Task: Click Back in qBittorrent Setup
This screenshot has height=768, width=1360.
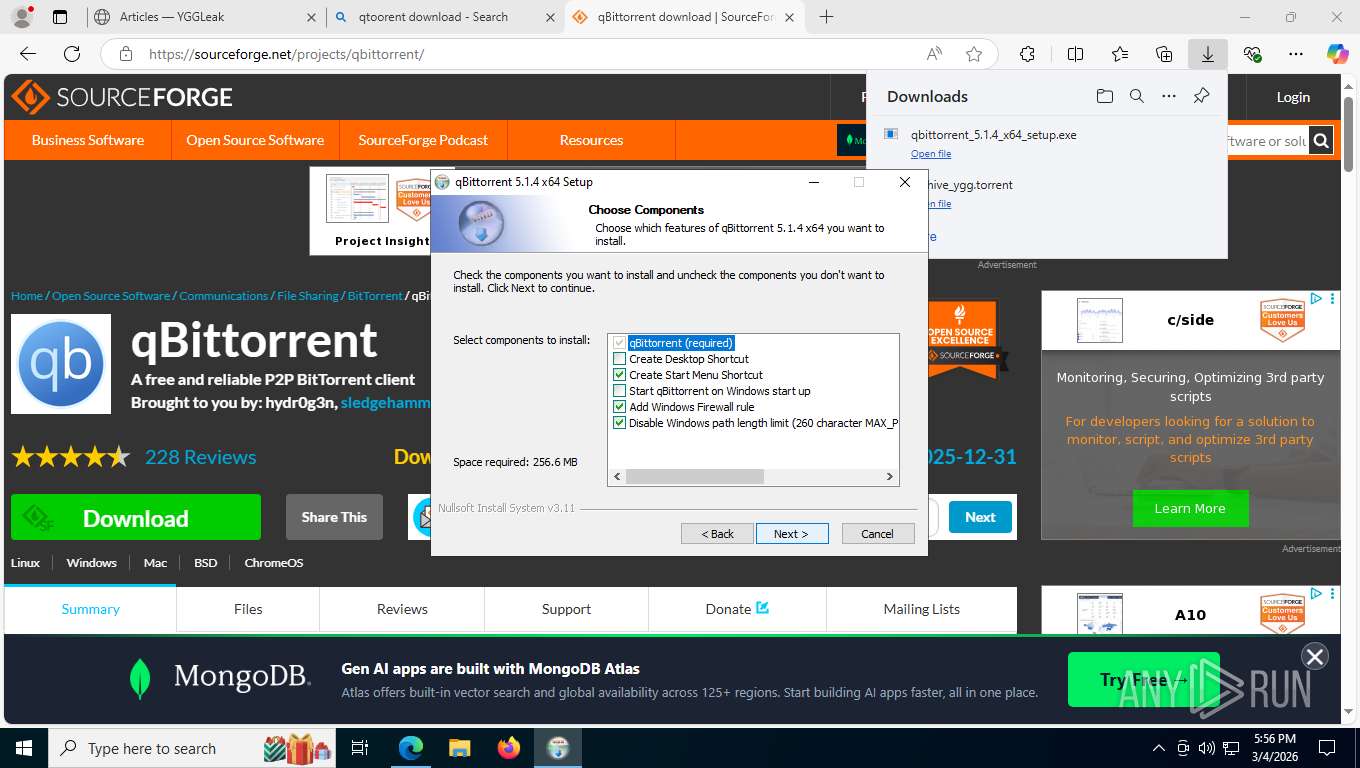Action: click(x=717, y=534)
